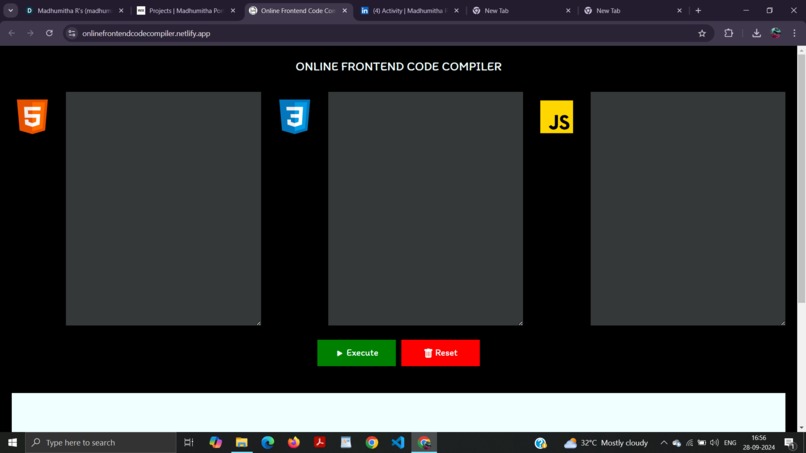Launch Copilot from the taskbar
Viewport: 806px width, 453px height.
click(x=215, y=442)
